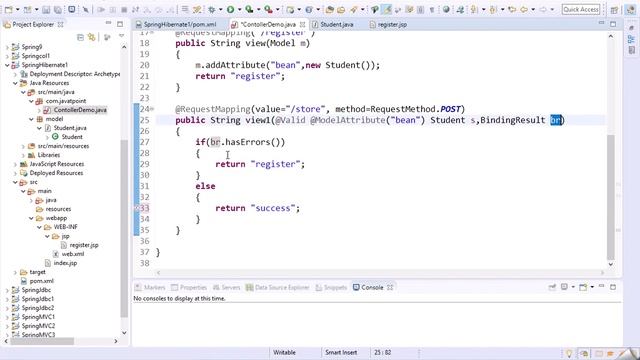Viewport: 640px width, 360px height.
Task: Open Project Explorer view menu arrow
Action: pos(121,37)
